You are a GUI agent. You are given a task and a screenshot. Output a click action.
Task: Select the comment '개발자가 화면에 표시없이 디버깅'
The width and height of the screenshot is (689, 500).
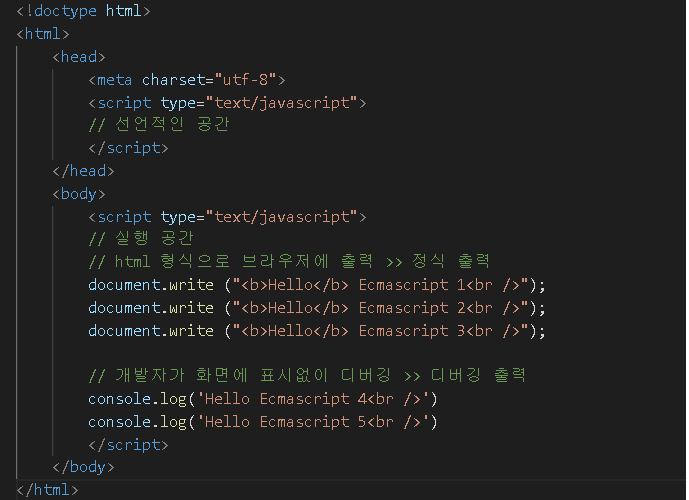(x=307, y=376)
